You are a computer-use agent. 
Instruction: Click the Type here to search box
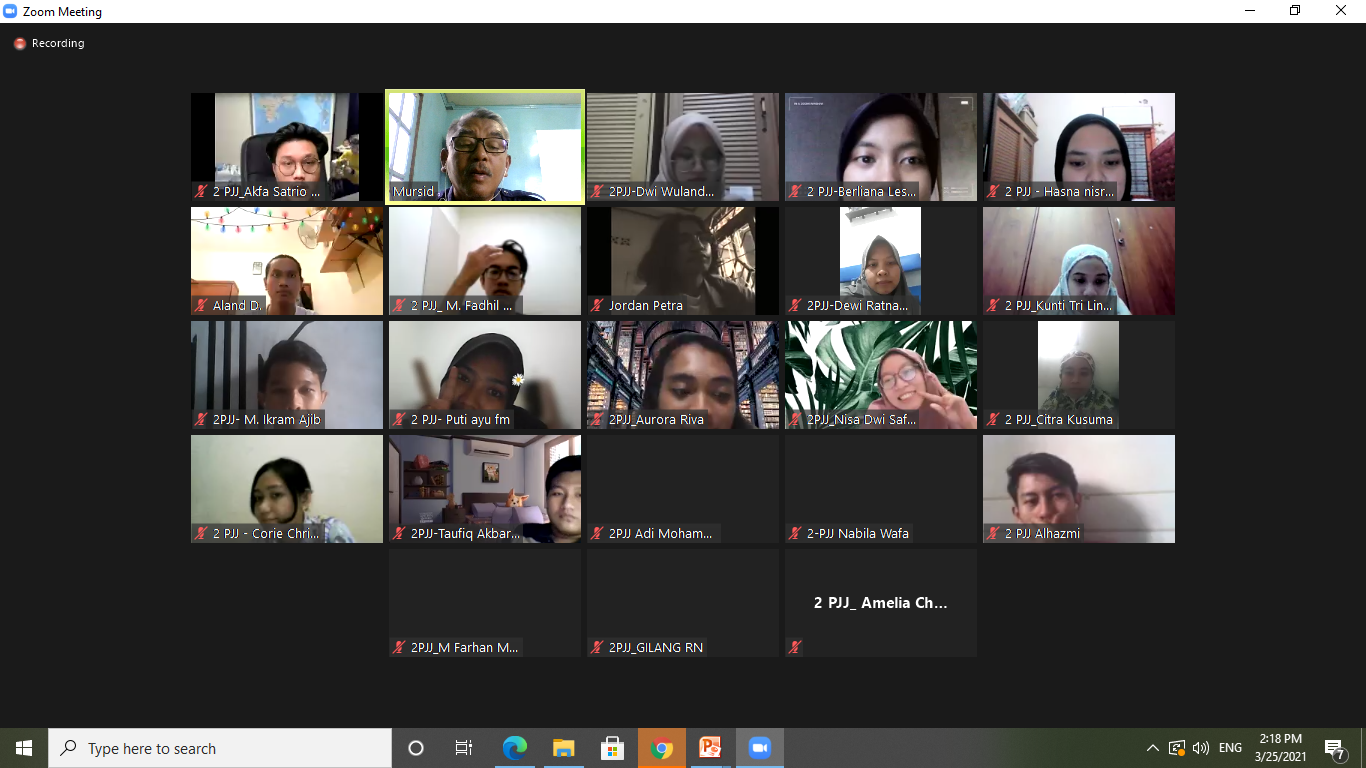[220, 748]
